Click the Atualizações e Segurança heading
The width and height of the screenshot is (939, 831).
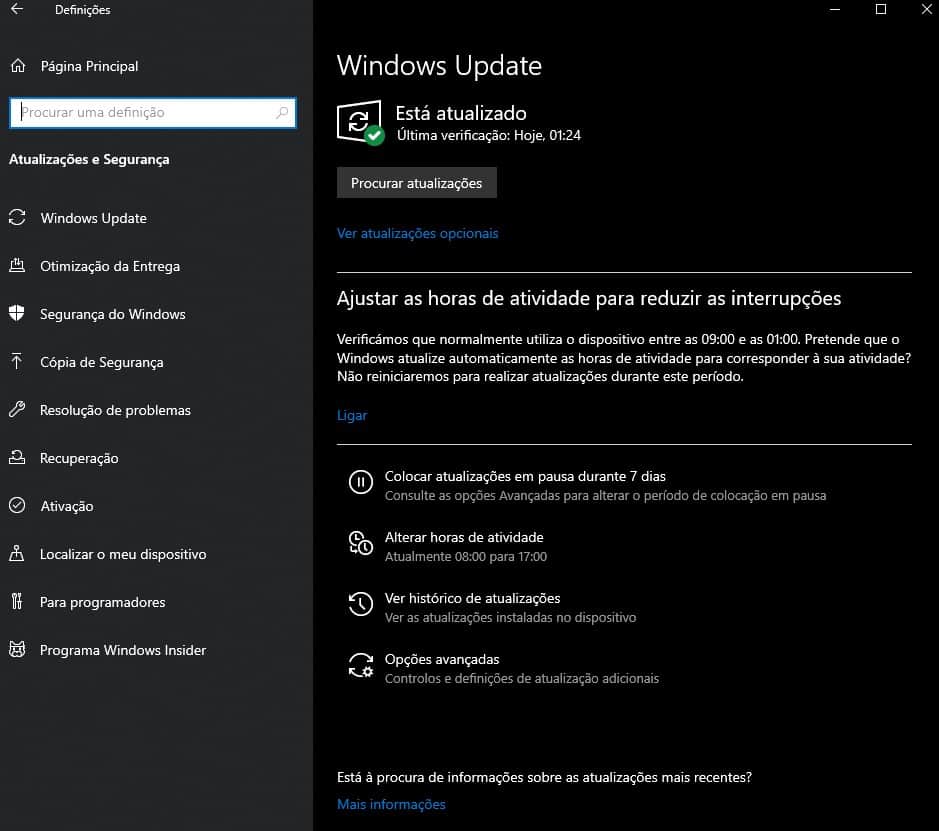click(89, 159)
